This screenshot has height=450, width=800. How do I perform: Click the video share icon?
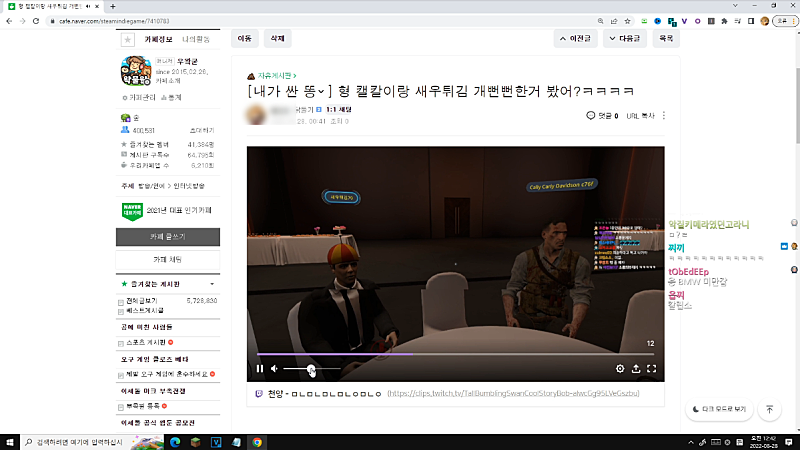[636, 368]
